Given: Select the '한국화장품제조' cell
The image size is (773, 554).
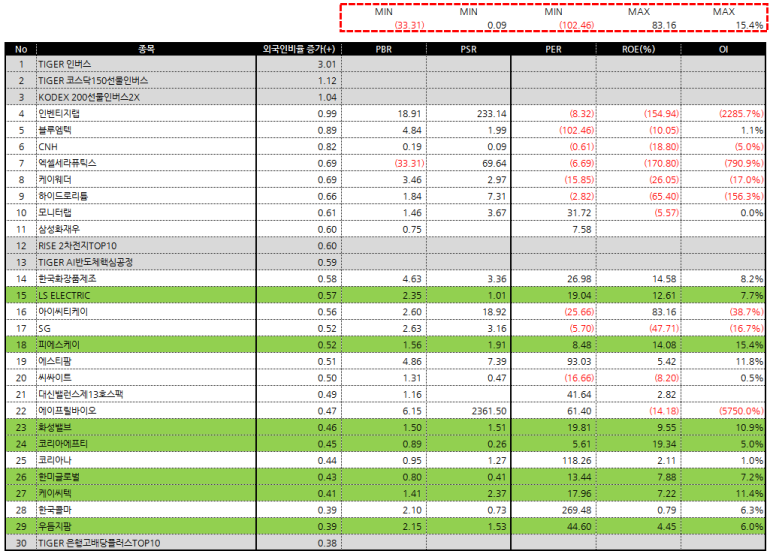Looking at the screenshot, I should [146, 278].
